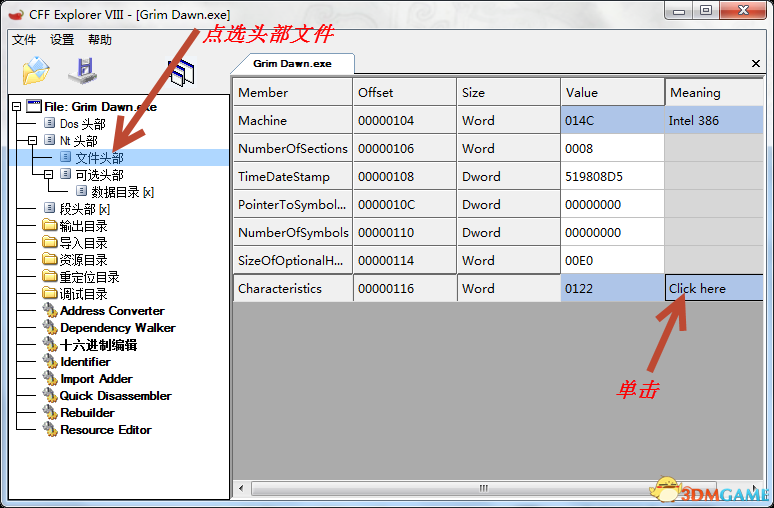Click the horizontal scrollbar left arrow
The image size is (774, 508).
[x=241, y=488]
